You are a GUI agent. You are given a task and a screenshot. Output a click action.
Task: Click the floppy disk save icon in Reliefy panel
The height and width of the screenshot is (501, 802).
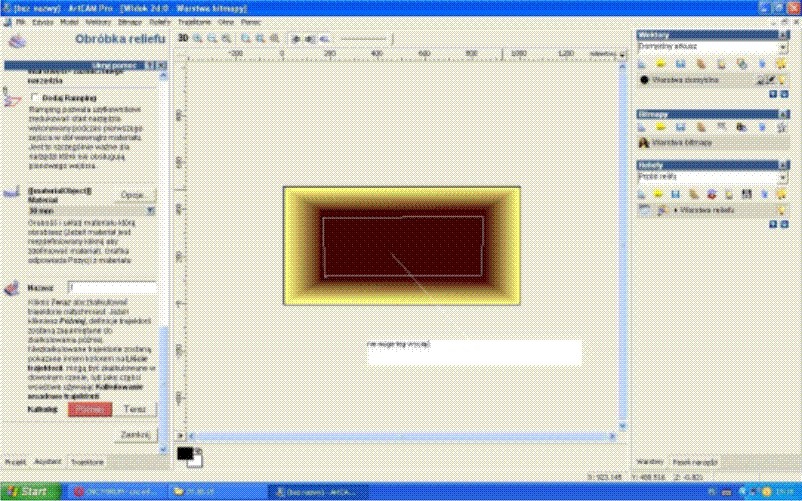click(675, 194)
